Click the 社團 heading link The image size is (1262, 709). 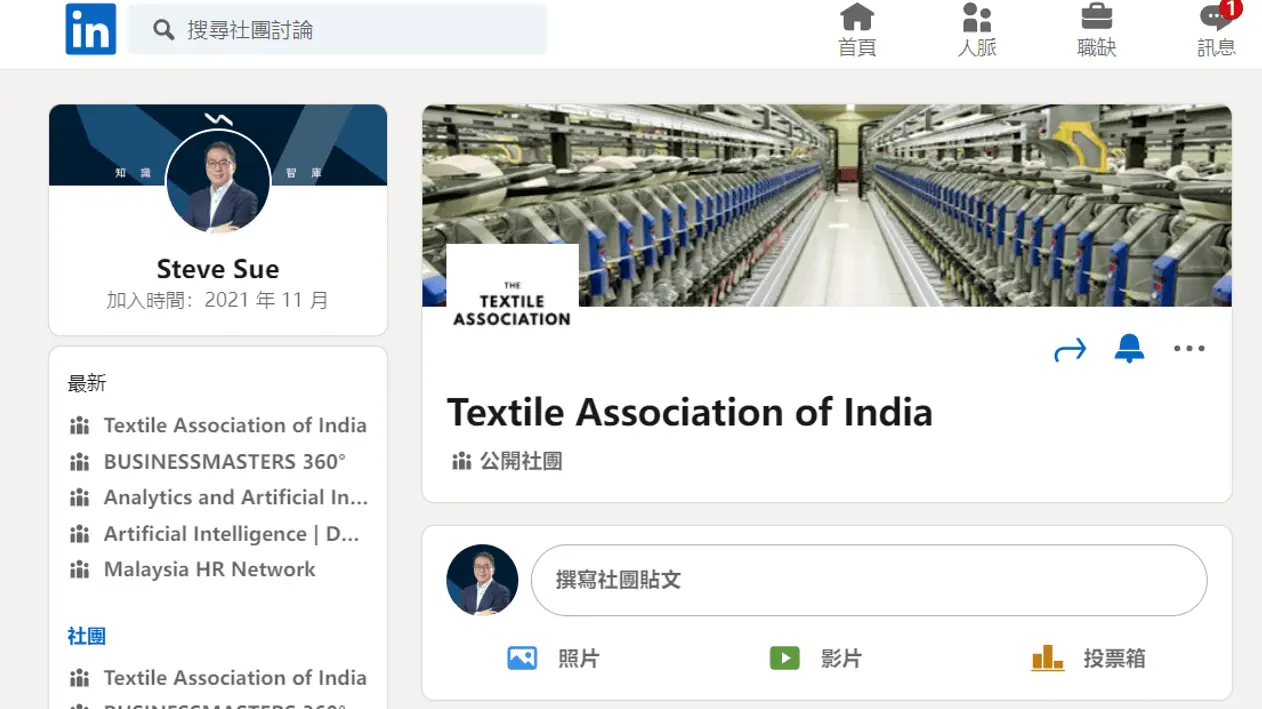pos(87,636)
